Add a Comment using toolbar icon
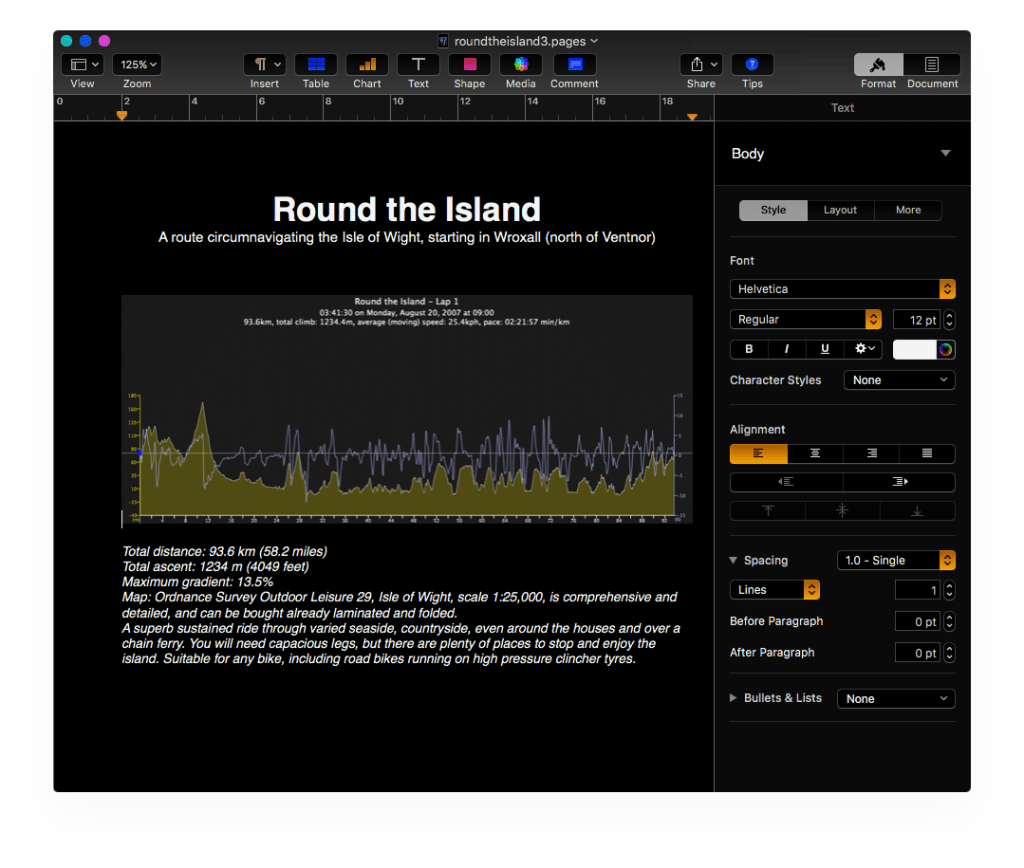The image size is (1024, 868). pyautogui.click(x=574, y=65)
